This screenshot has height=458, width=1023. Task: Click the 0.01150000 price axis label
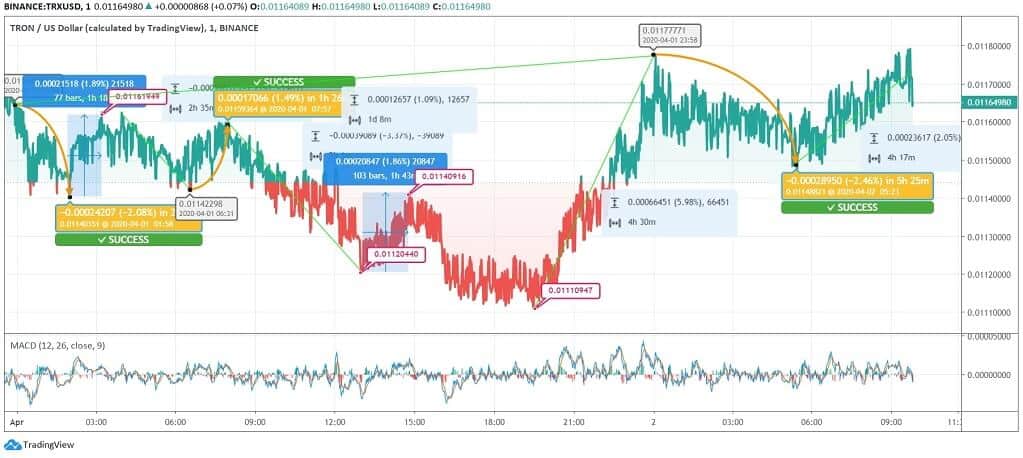point(990,160)
